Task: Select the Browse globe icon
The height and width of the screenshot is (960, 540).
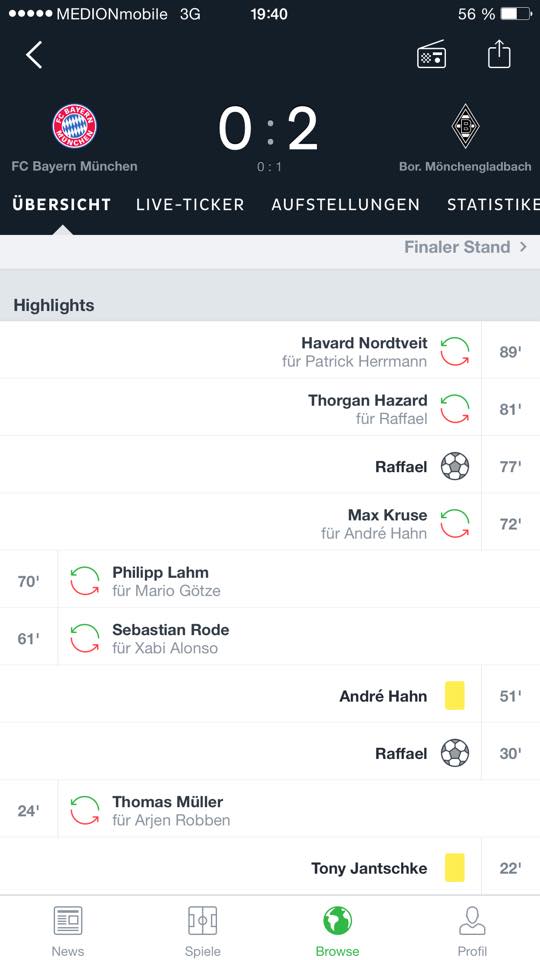Action: point(337,920)
